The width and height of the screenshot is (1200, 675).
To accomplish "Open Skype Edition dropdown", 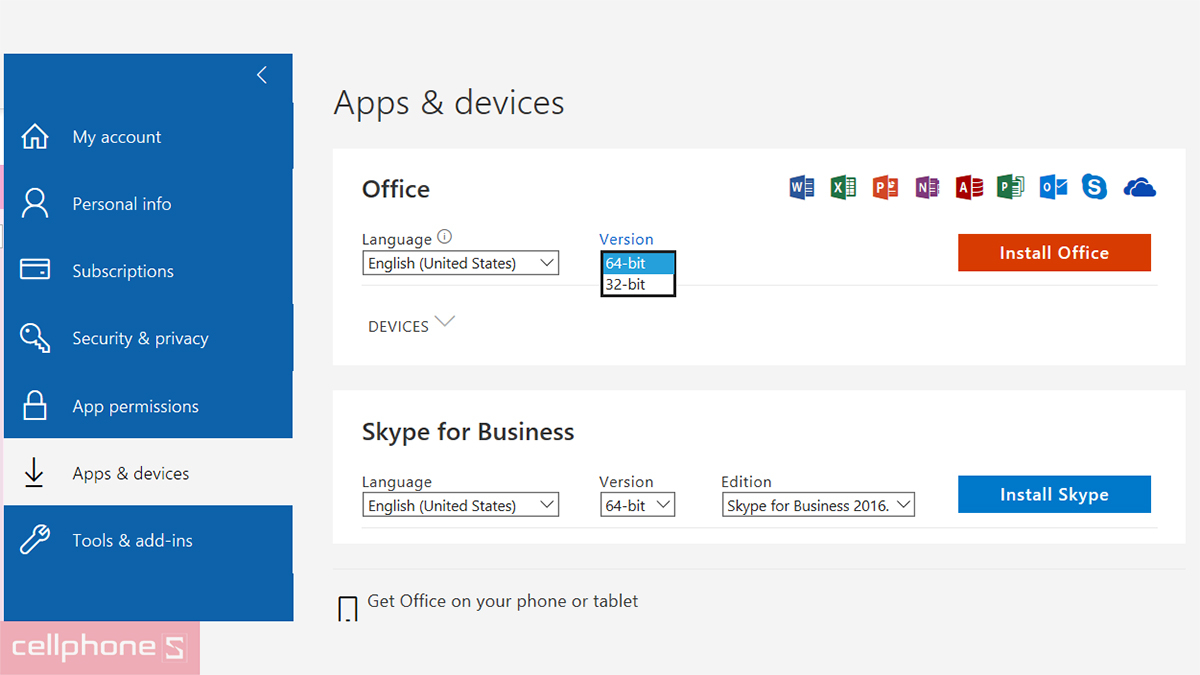I will [x=818, y=505].
